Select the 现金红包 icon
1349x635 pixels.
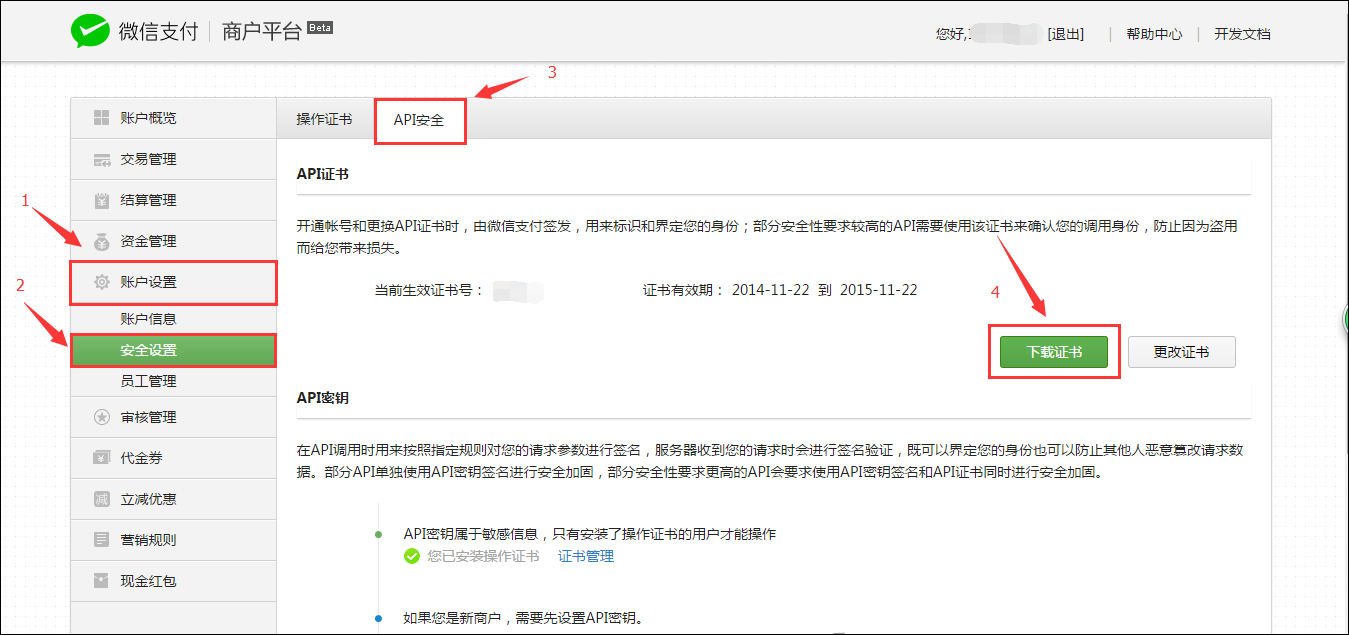(x=101, y=580)
